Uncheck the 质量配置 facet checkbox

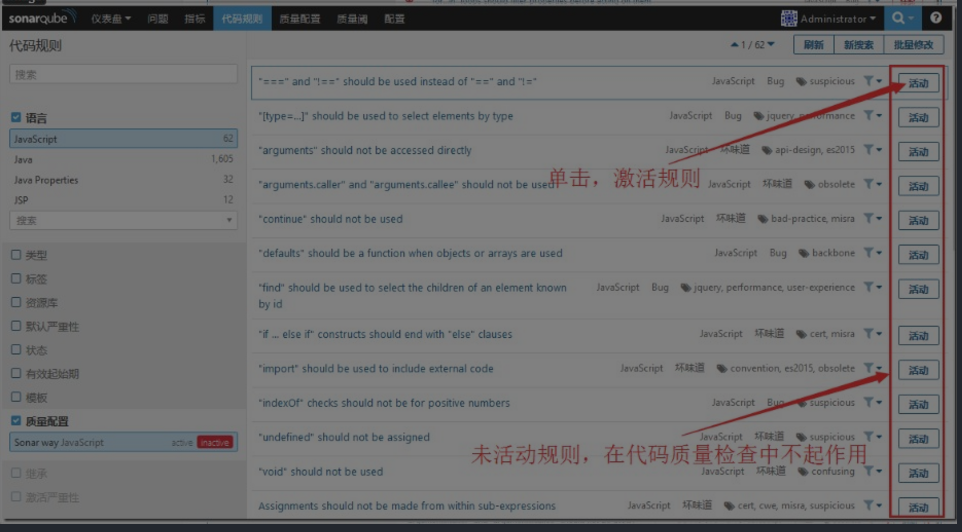coord(16,420)
